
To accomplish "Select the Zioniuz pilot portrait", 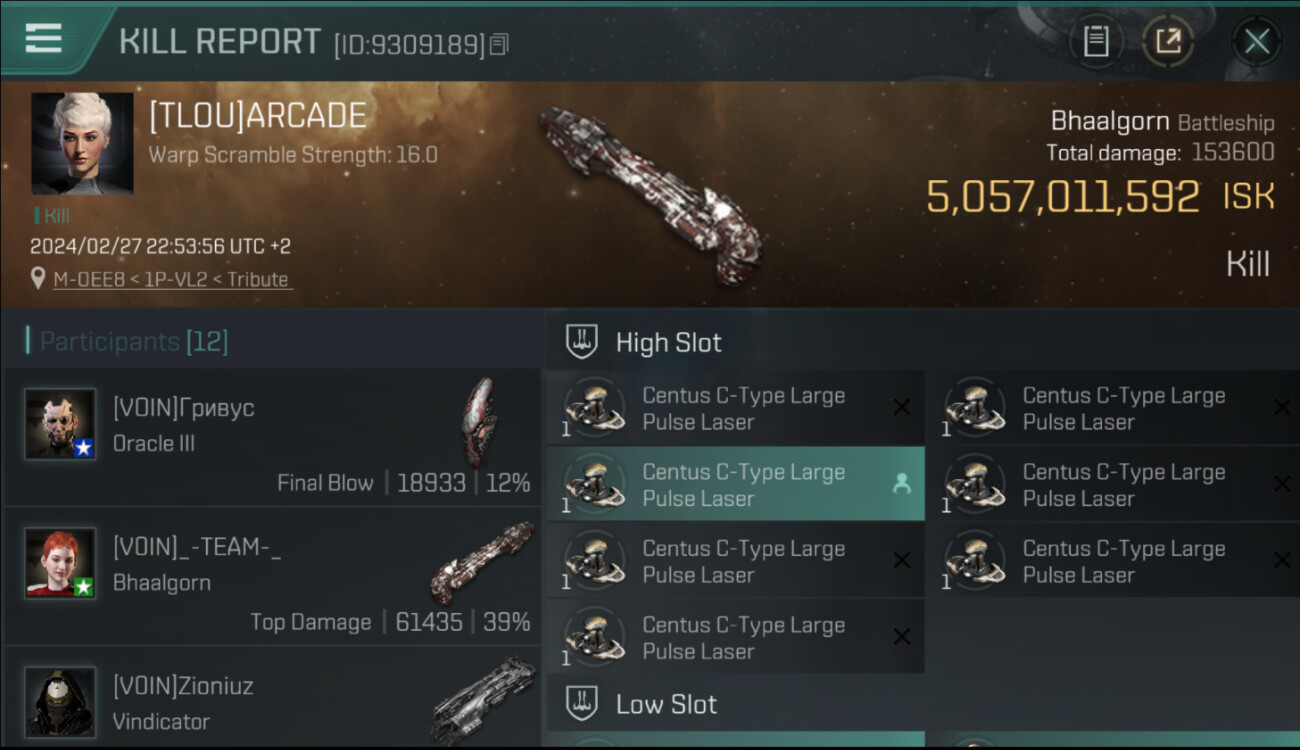I will point(60,701).
